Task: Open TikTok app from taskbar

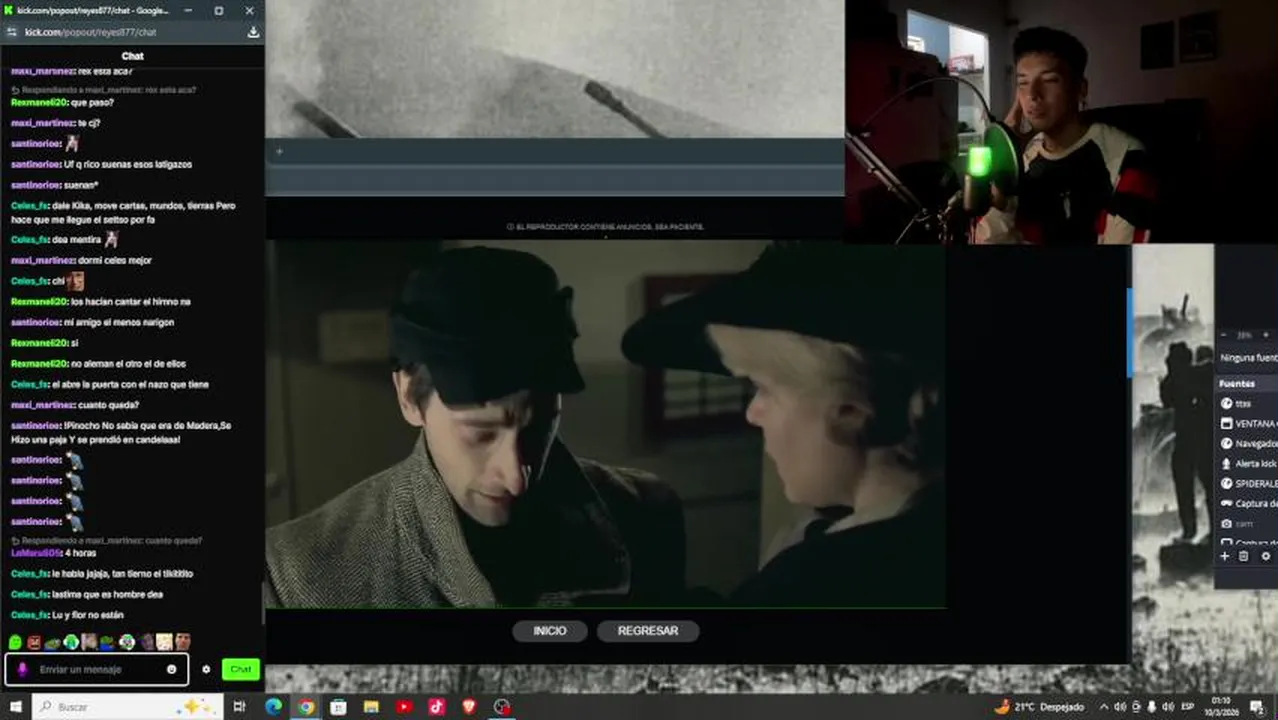Action: (x=437, y=707)
